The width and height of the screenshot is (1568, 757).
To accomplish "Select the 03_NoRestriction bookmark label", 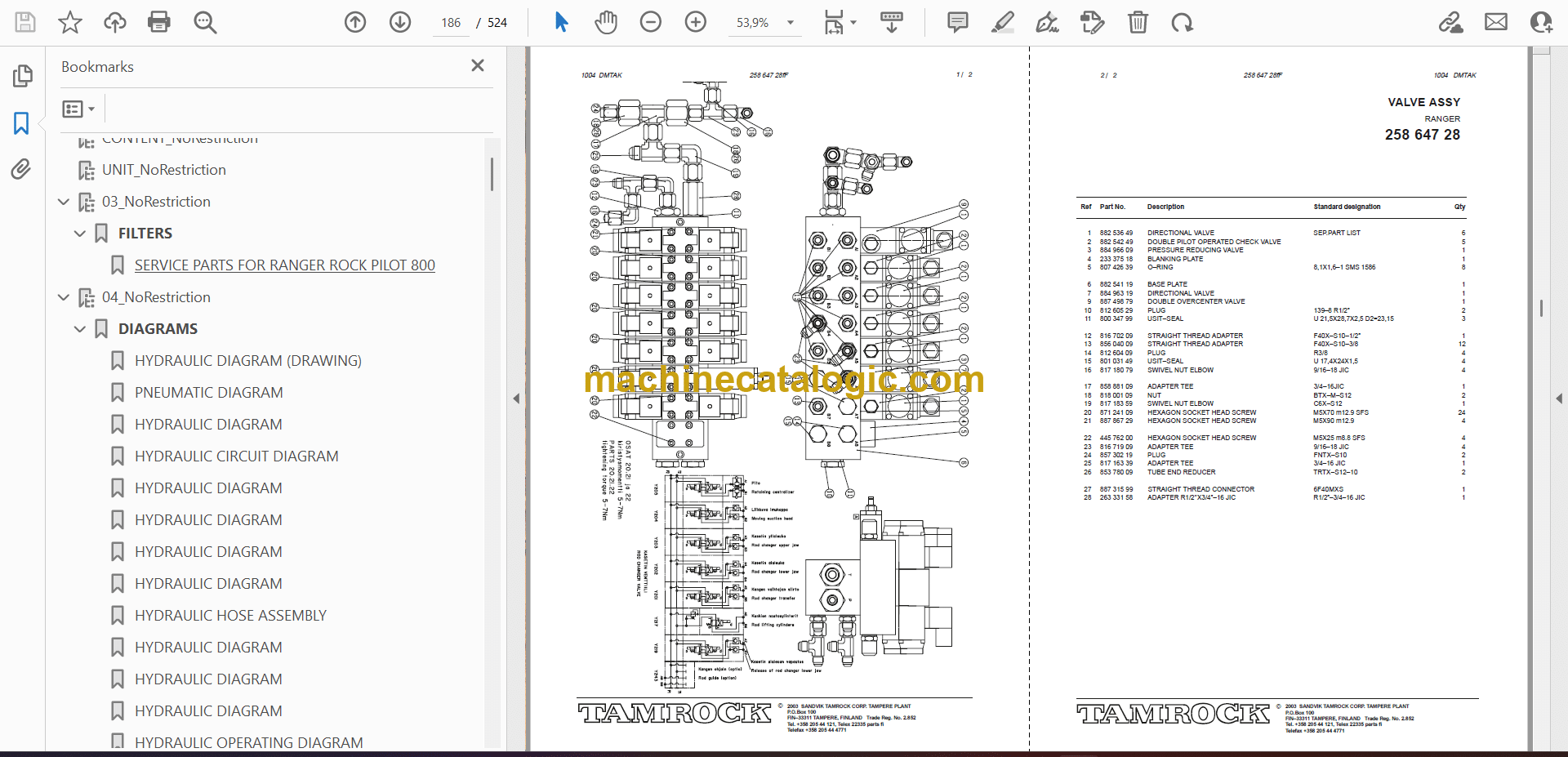I will 156,202.
